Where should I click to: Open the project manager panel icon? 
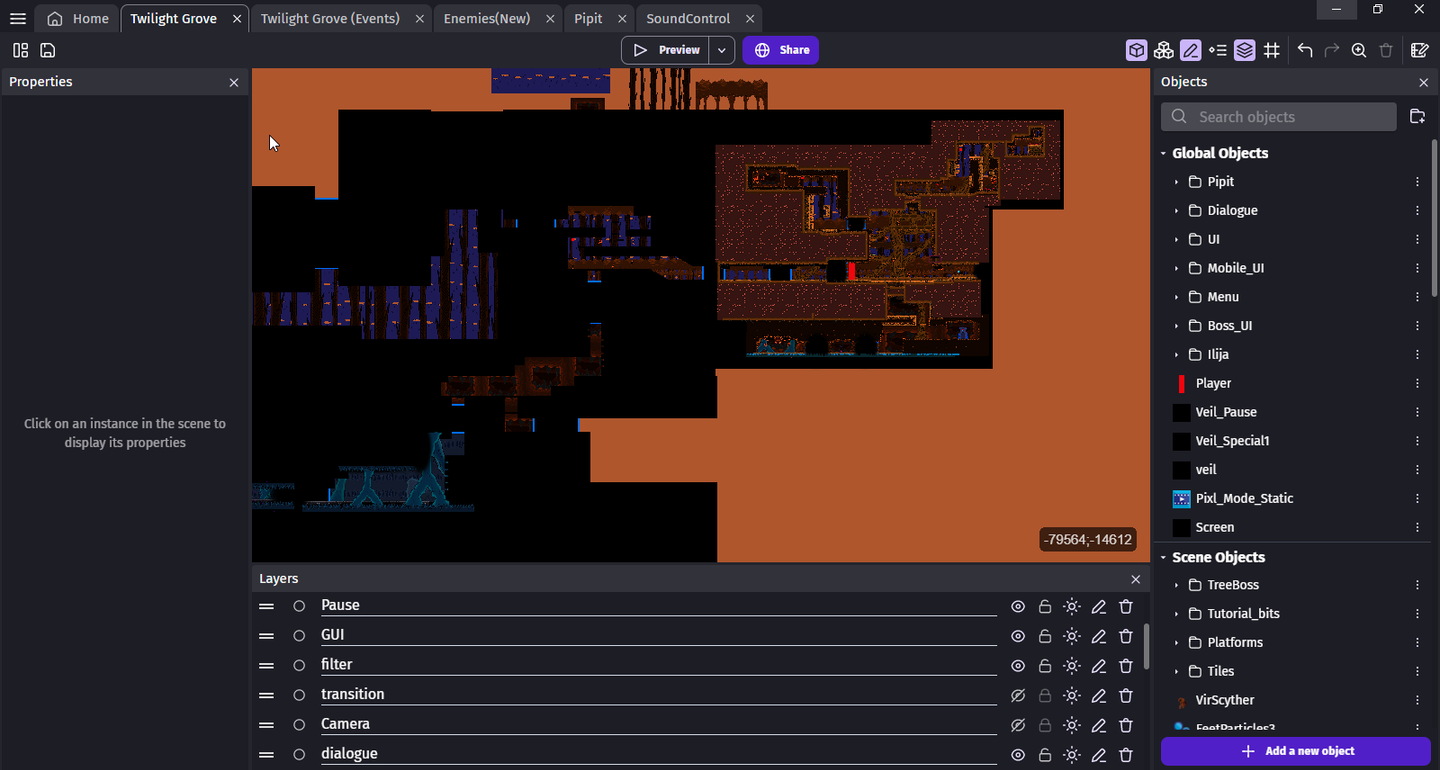click(21, 50)
